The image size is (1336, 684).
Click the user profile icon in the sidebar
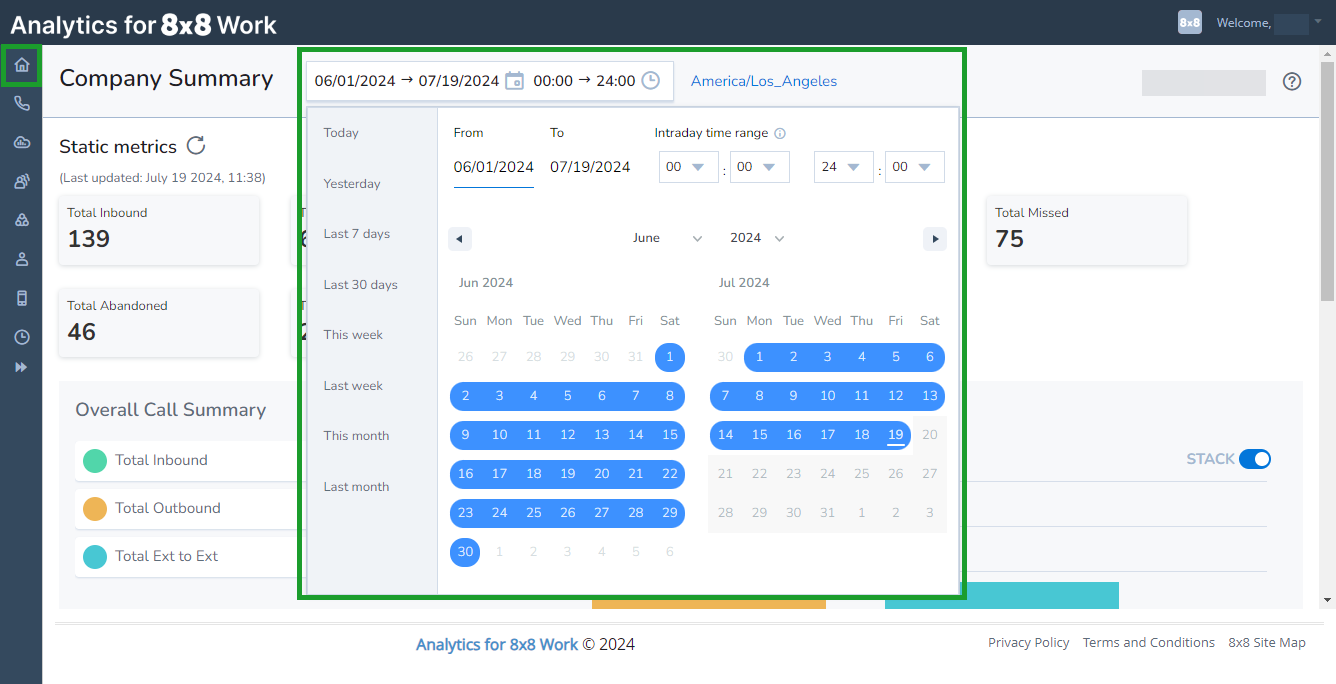(x=20, y=258)
